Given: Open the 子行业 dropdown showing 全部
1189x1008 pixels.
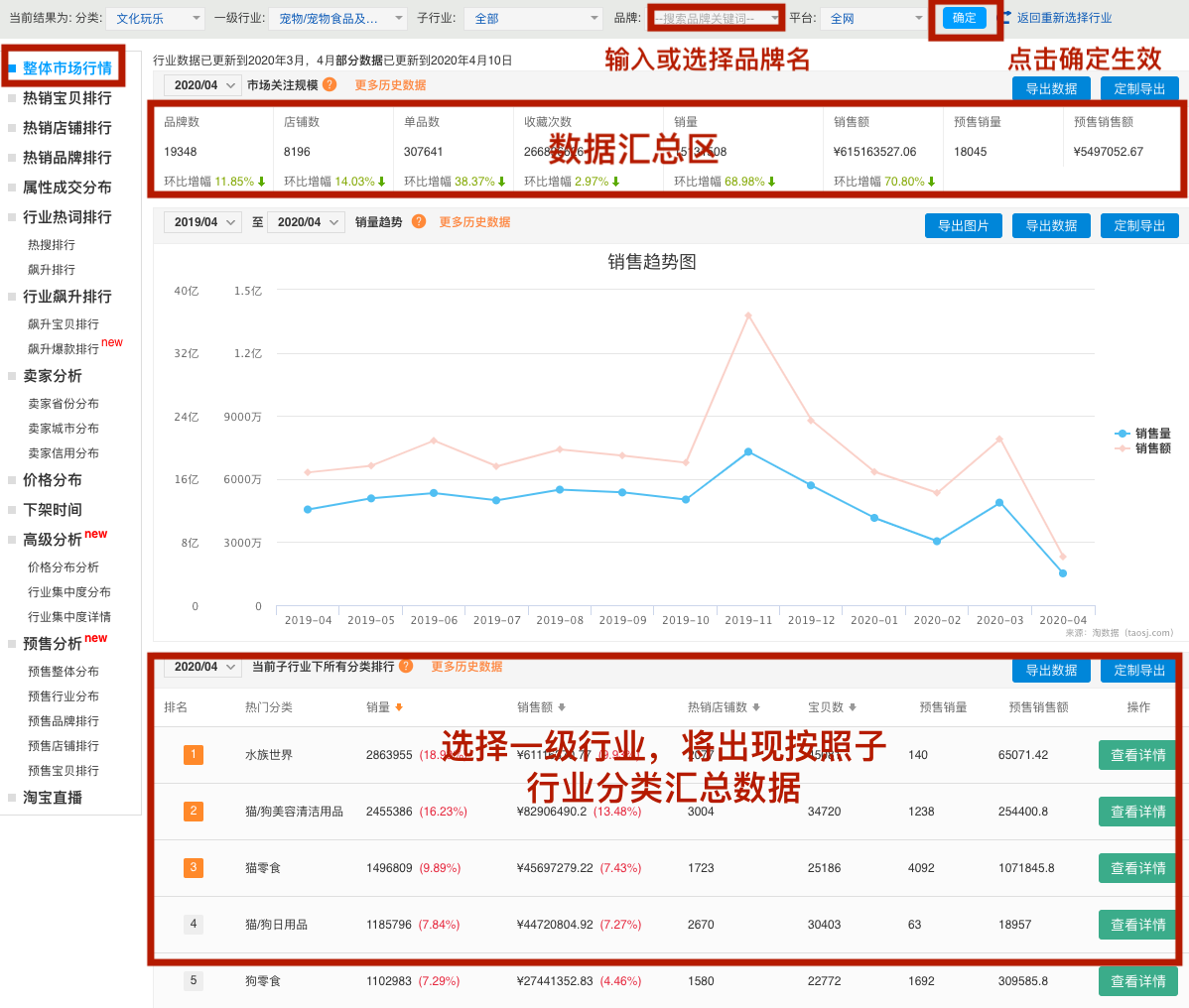Looking at the screenshot, I should click(x=532, y=17).
